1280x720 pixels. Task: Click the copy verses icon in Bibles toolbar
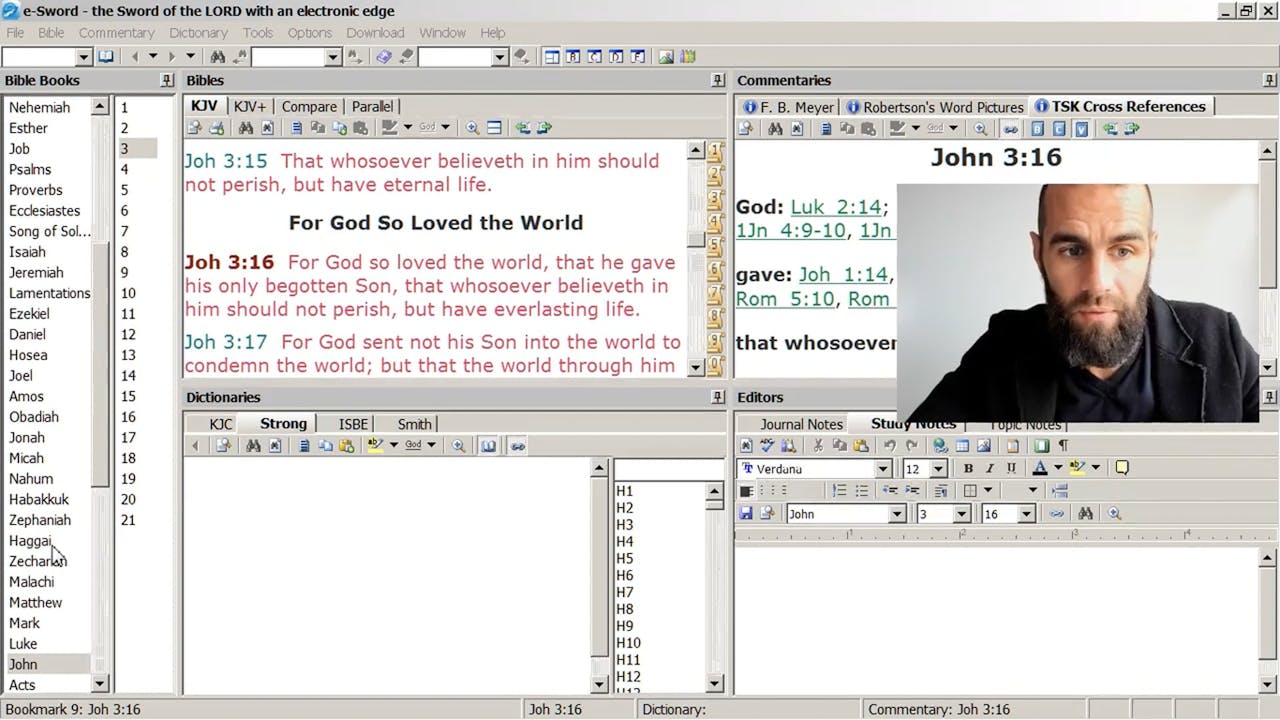coord(318,127)
